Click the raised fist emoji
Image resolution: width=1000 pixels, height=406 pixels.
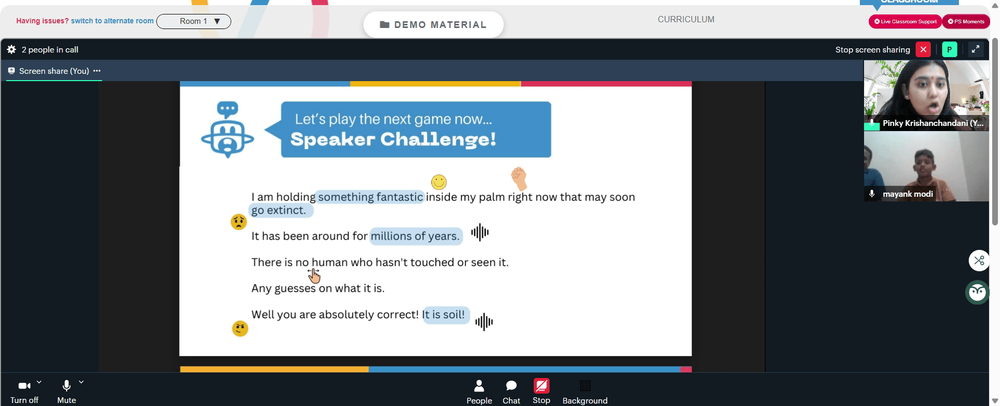[x=519, y=178]
